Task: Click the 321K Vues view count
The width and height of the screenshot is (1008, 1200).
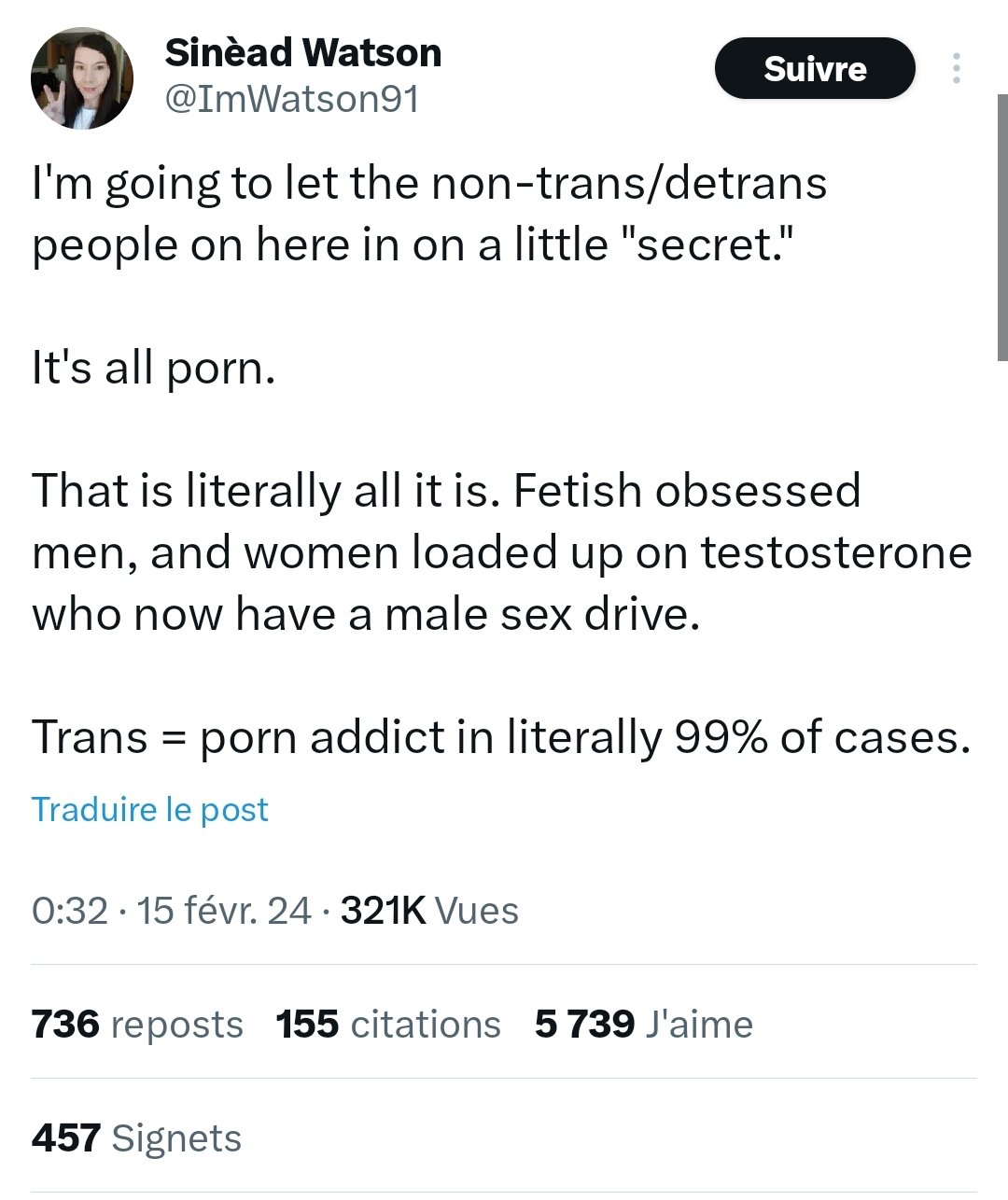Action: point(429,910)
